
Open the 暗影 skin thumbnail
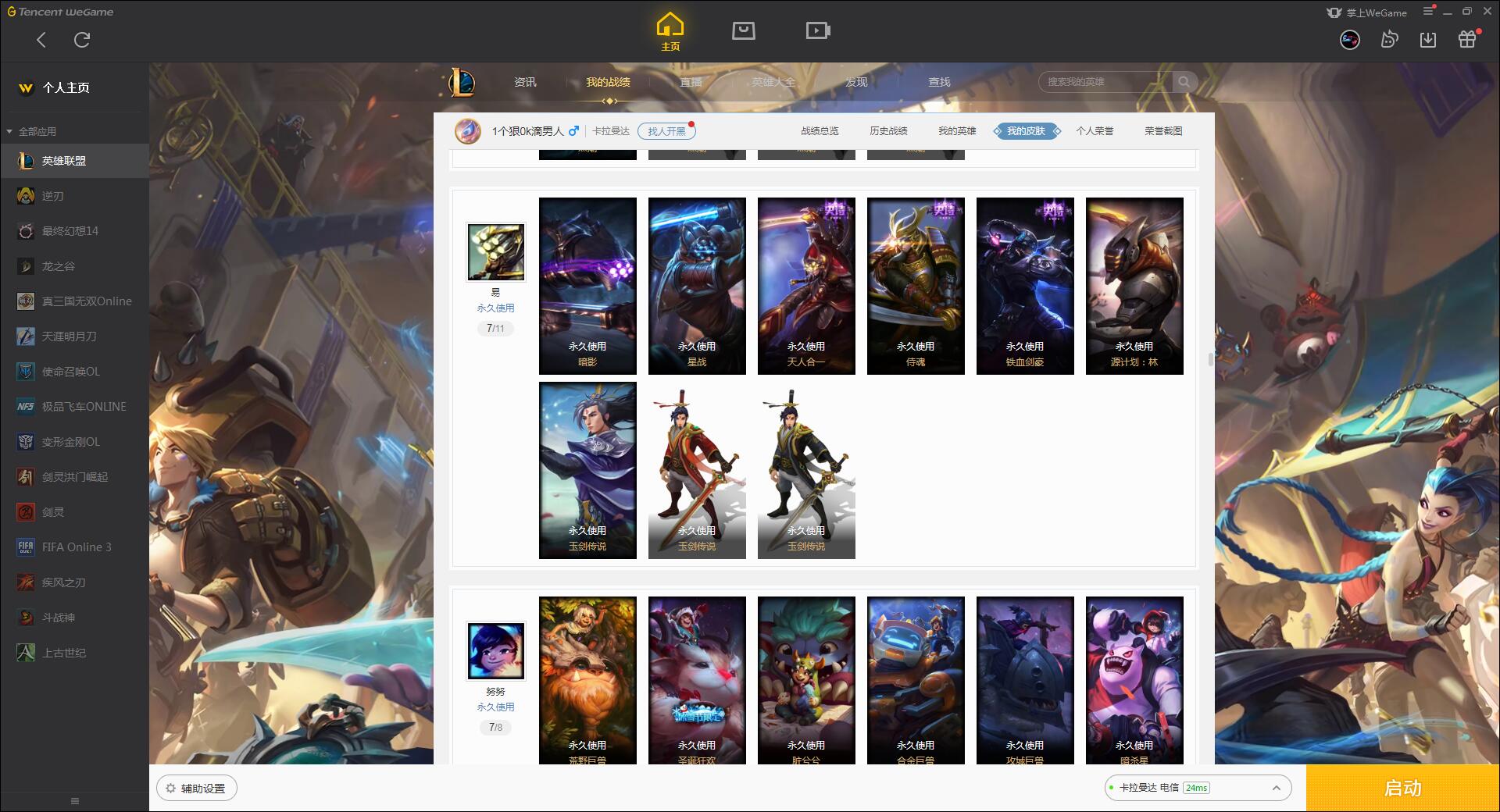coord(587,286)
